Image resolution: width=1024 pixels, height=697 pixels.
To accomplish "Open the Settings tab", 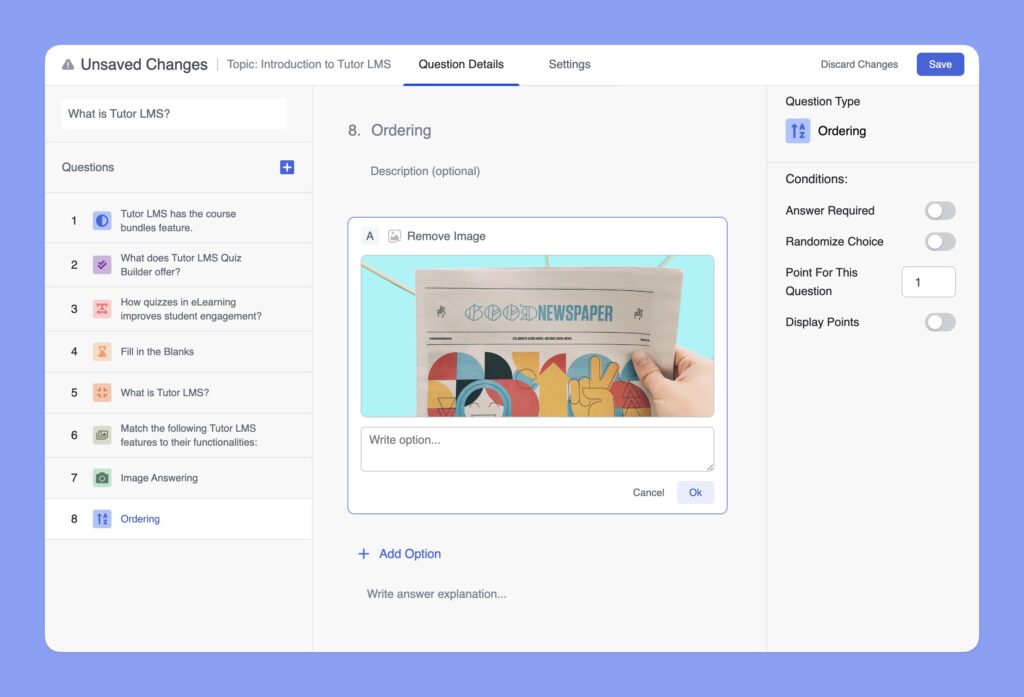I will tap(569, 64).
